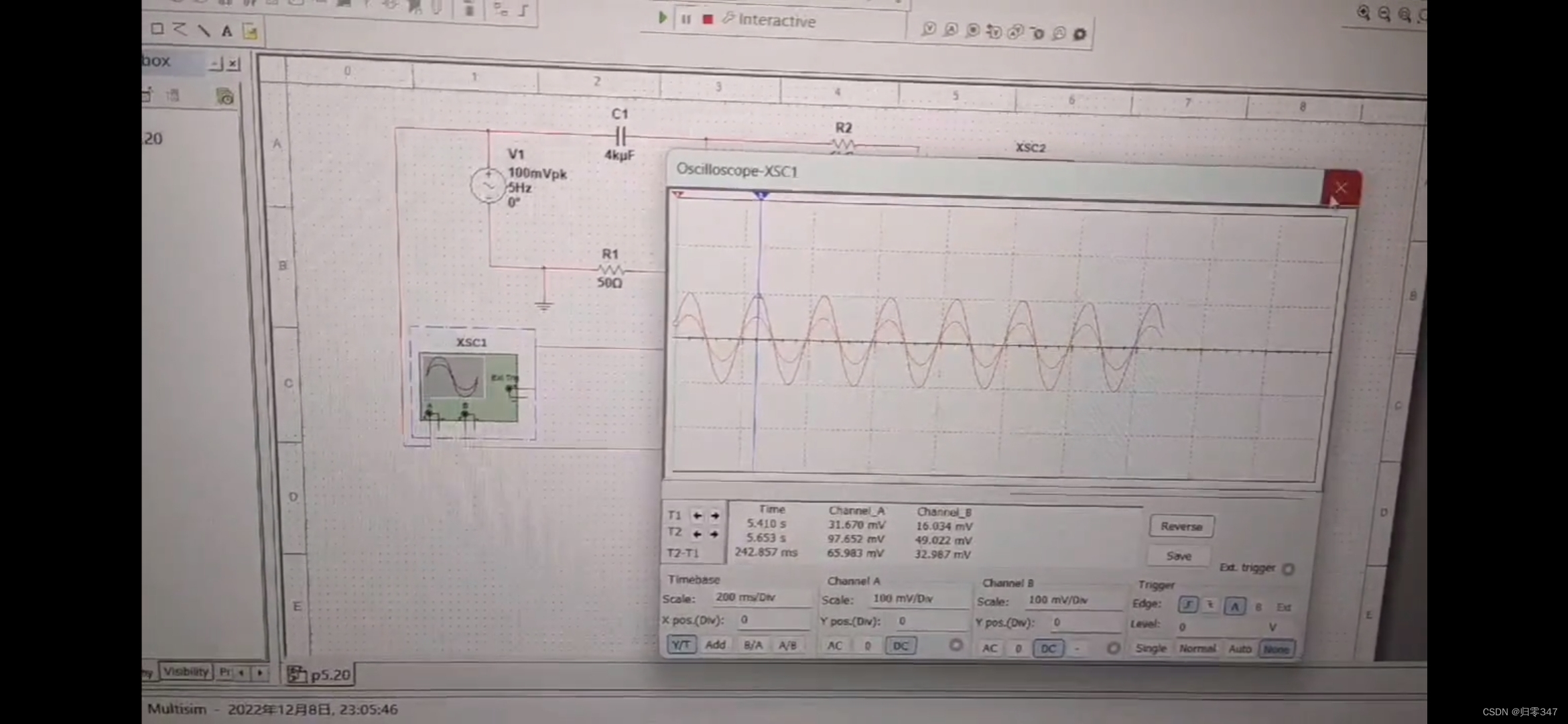This screenshot has height=724, width=1568.
Task: Click the Timebase Scale field 200 ms/Div
Action: [762, 597]
